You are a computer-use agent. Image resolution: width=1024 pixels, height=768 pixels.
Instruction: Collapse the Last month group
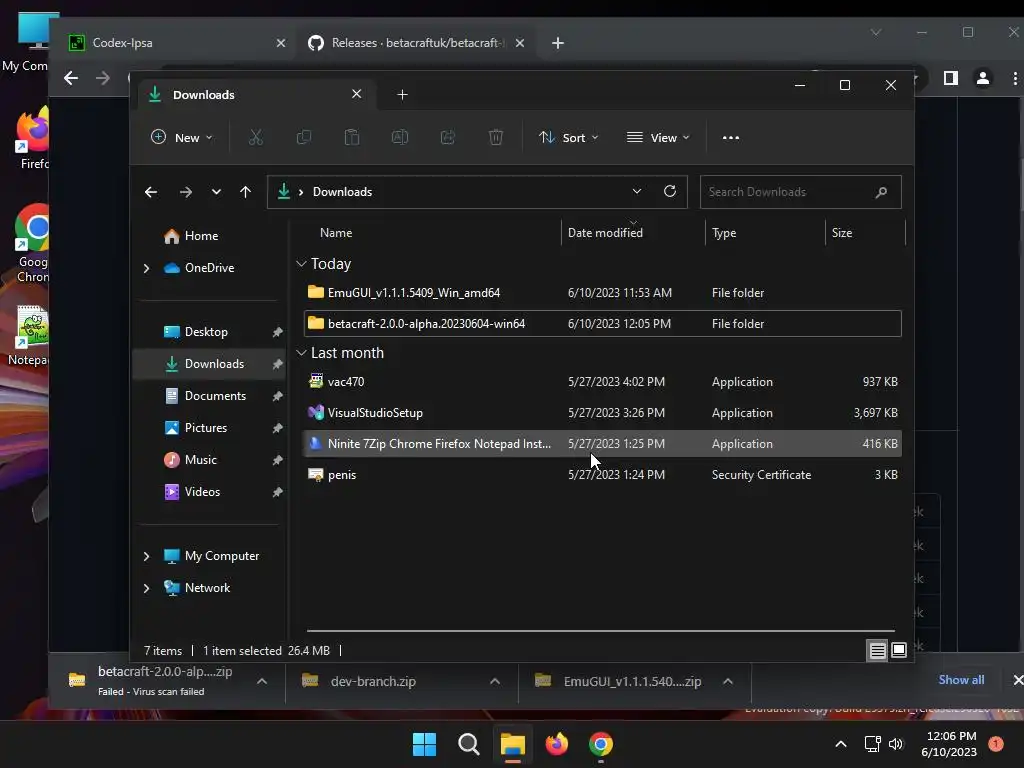click(301, 353)
